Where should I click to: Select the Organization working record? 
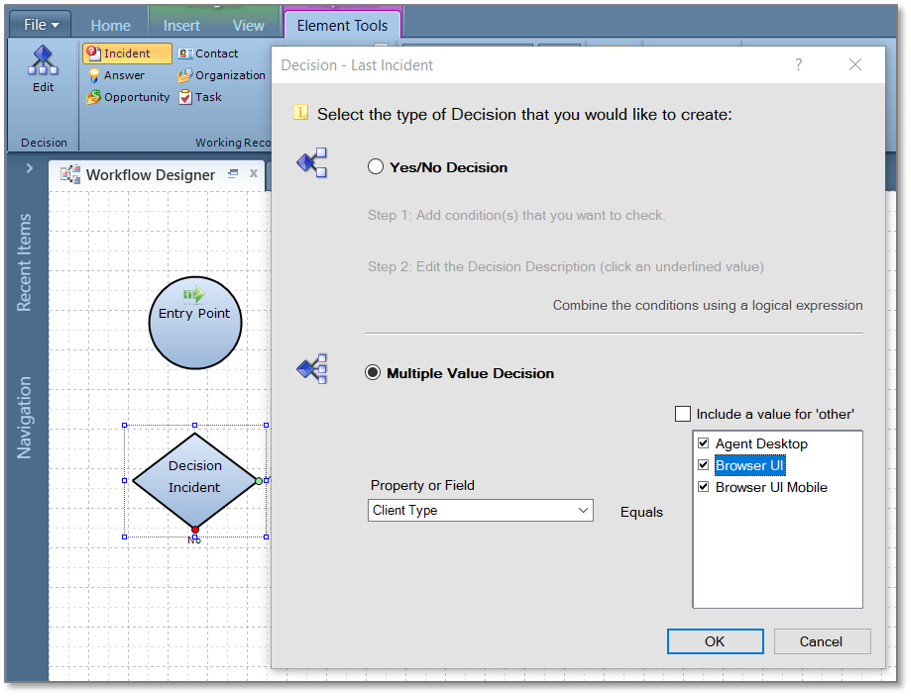coord(221,76)
